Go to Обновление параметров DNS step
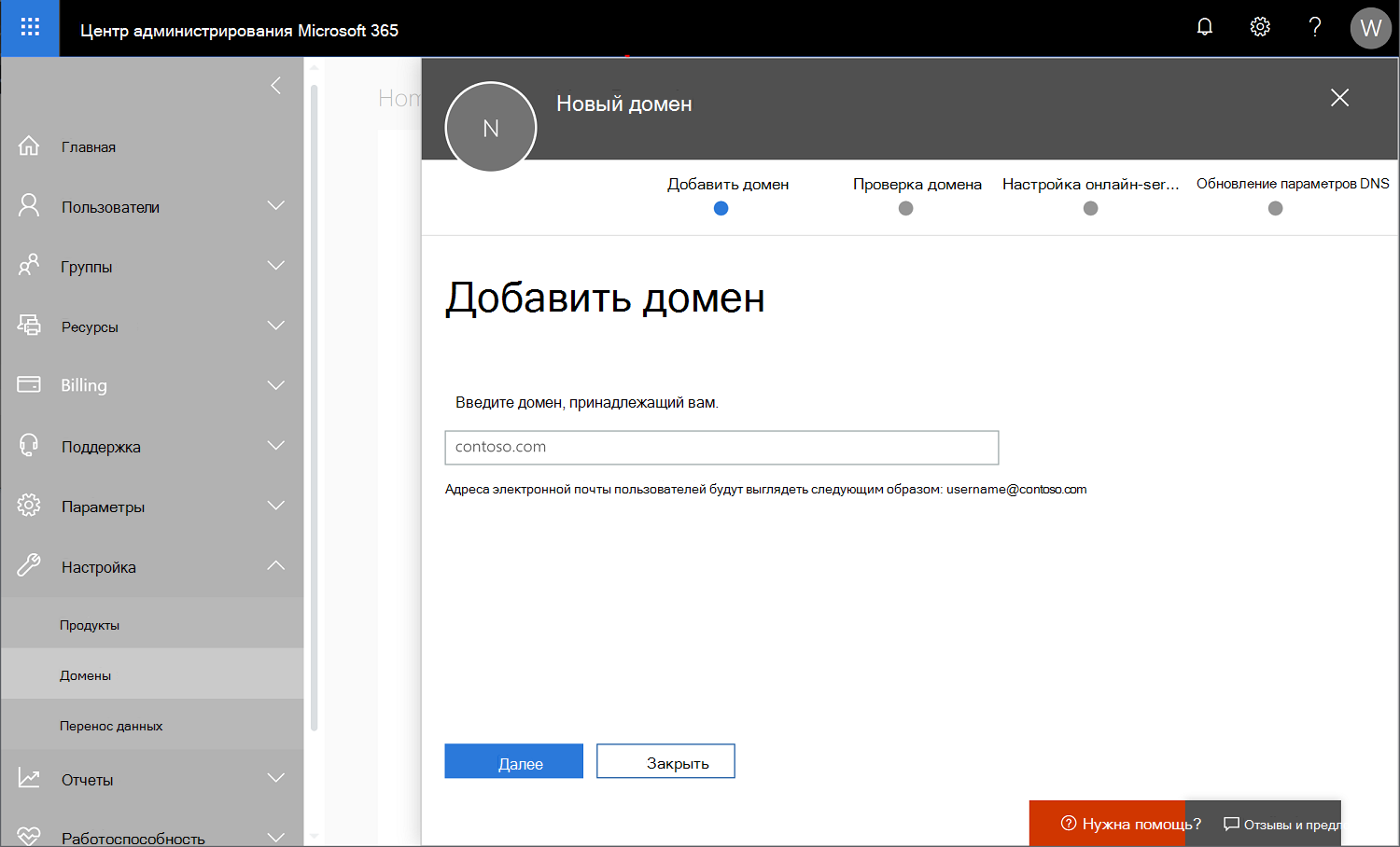Viewport: 1400px width, 847px height. tap(1293, 184)
